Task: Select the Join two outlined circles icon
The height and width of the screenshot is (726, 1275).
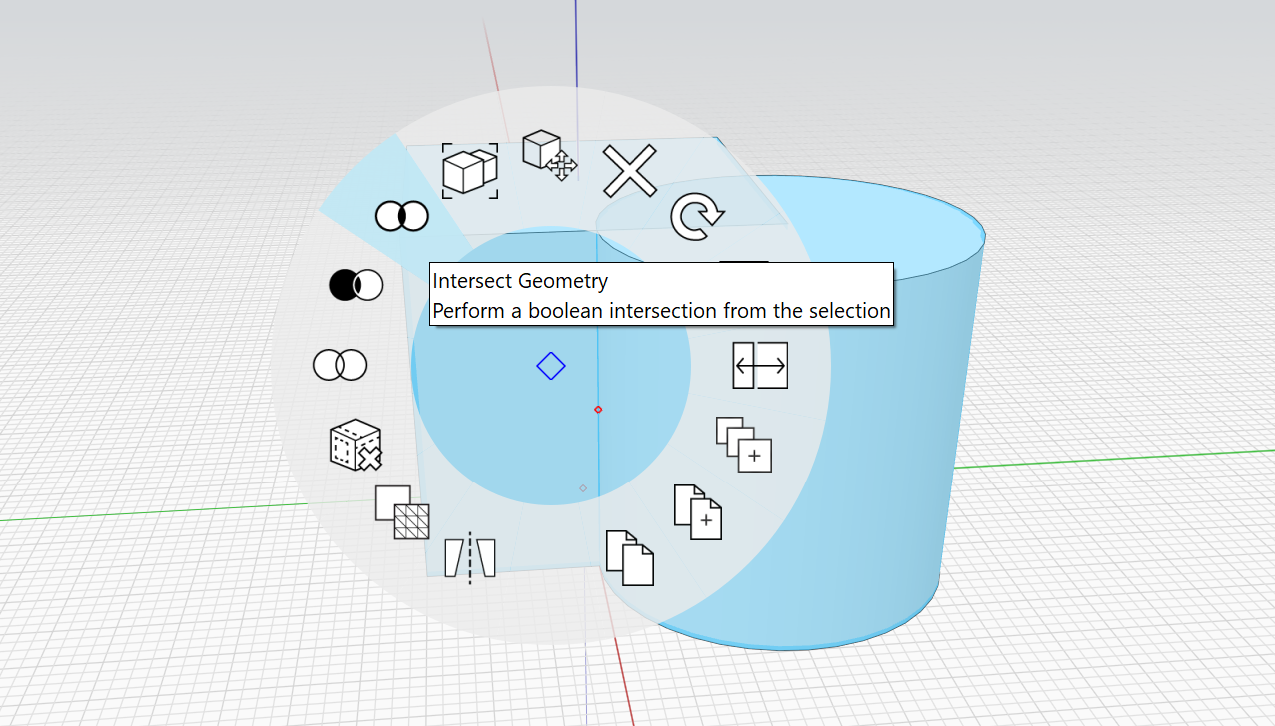Action: [340, 365]
